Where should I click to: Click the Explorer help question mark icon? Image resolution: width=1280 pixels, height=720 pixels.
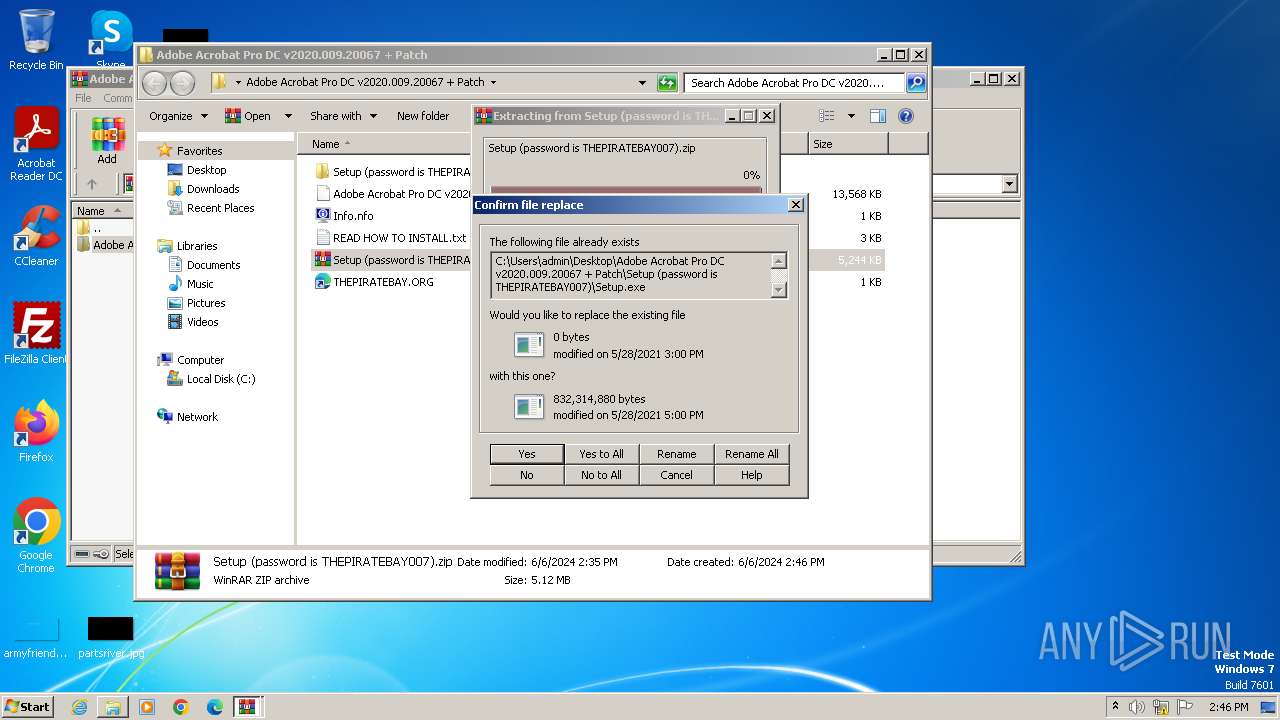tap(906, 116)
